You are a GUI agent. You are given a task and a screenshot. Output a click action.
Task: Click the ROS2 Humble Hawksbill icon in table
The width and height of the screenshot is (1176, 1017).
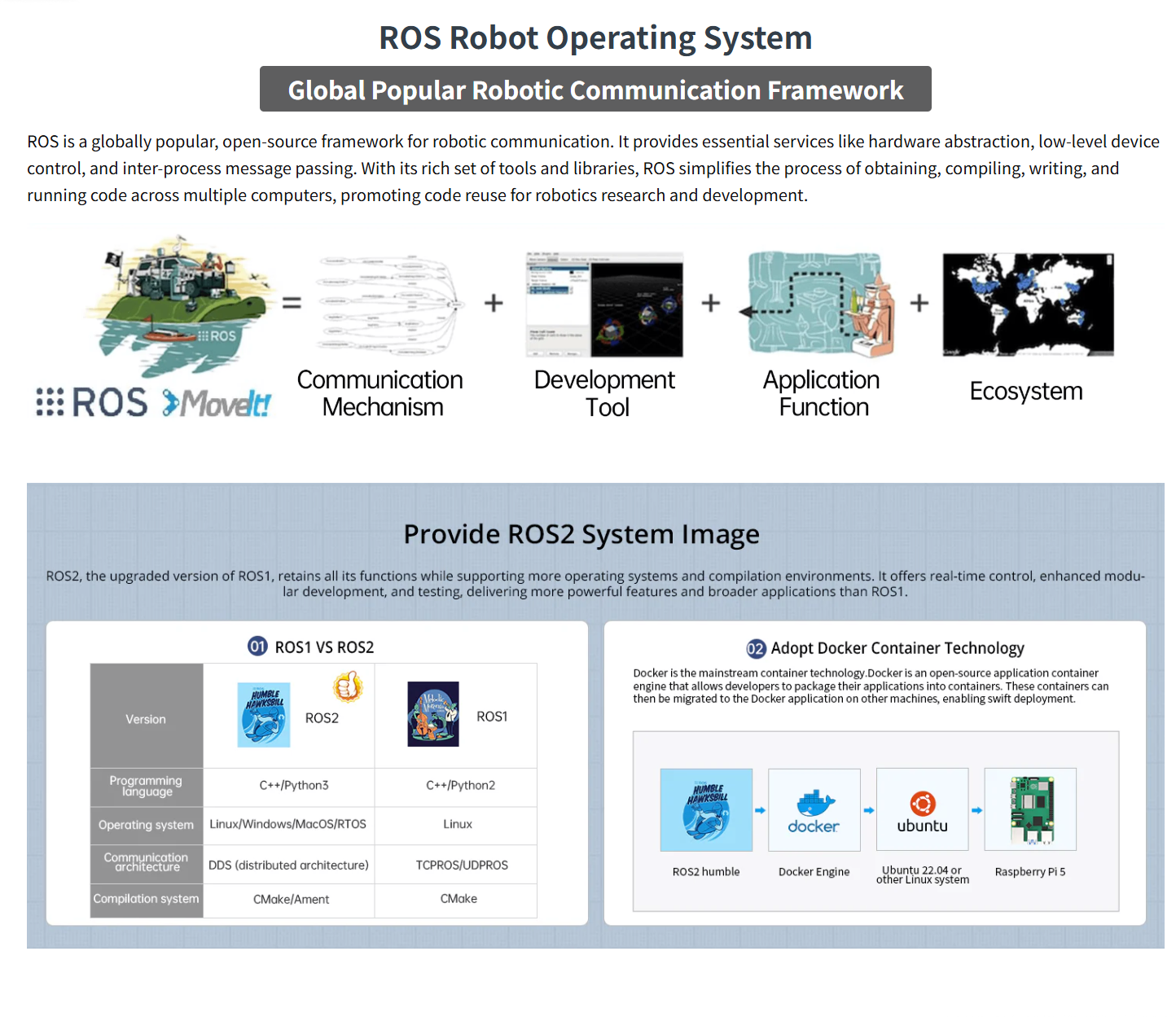(264, 715)
